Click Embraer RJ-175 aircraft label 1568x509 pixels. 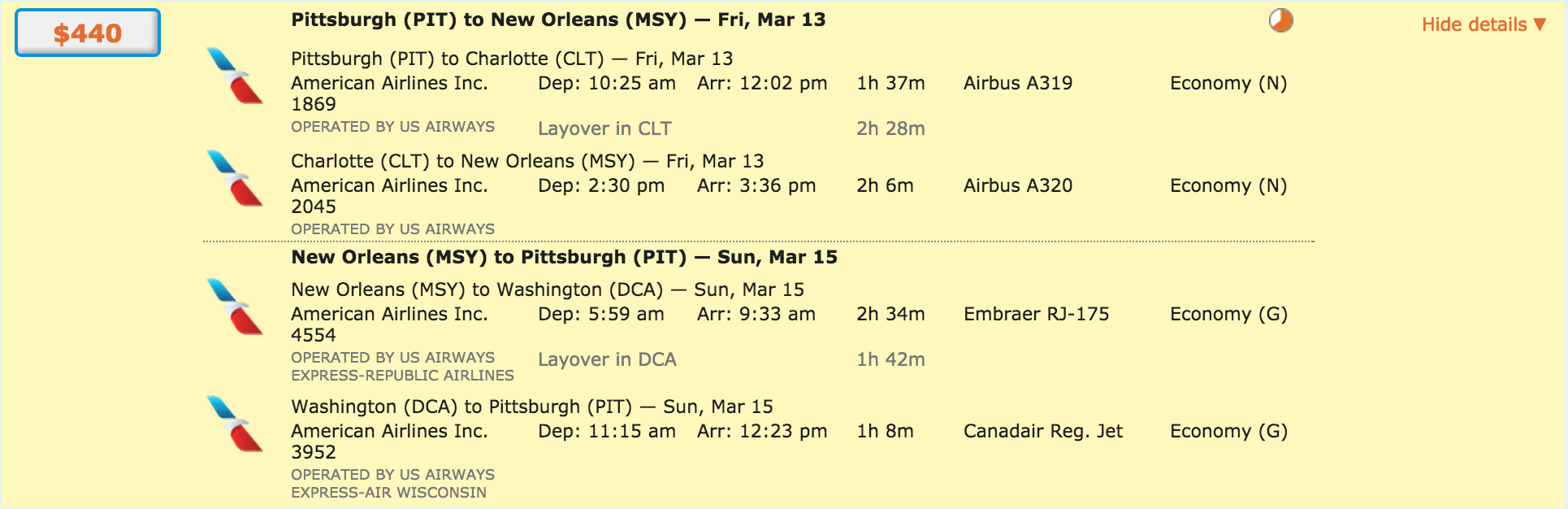[x=1036, y=314]
